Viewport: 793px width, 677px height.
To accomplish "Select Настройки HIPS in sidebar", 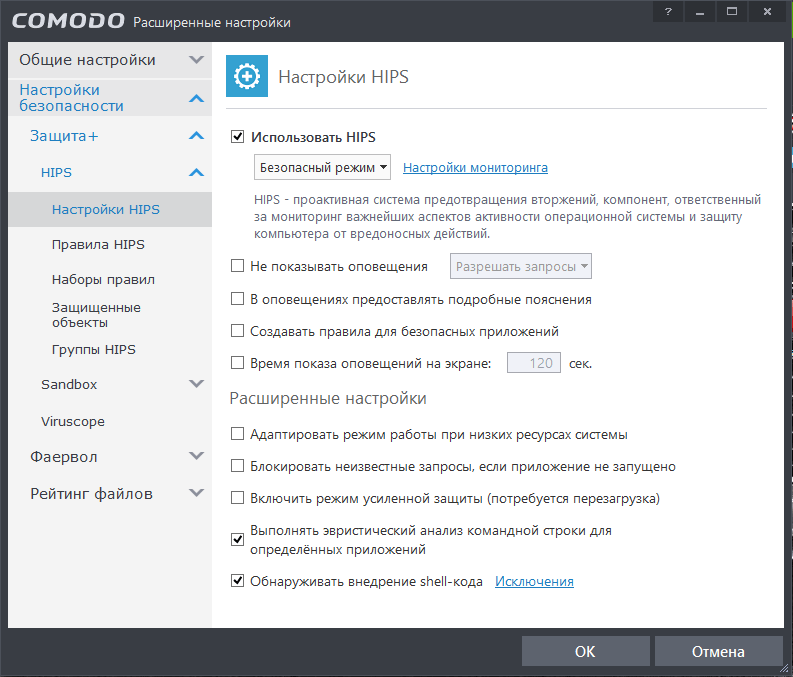I will point(110,209).
